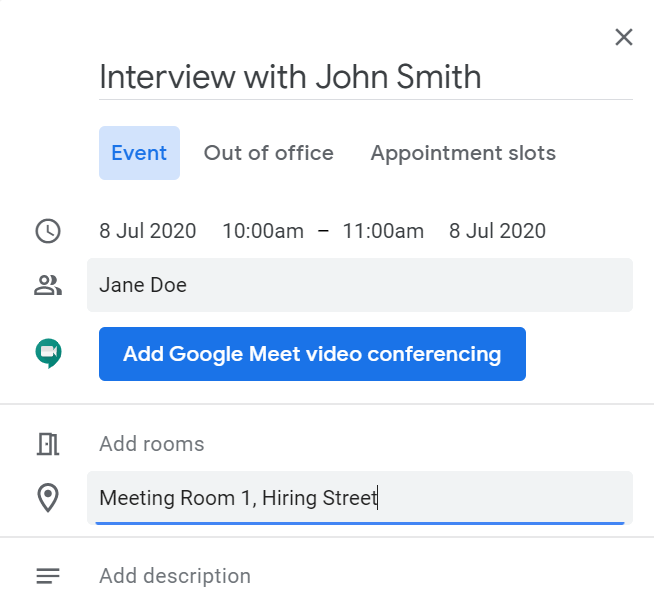
Task: Close the event creation dialog
Action: click(x=624, y=37)
